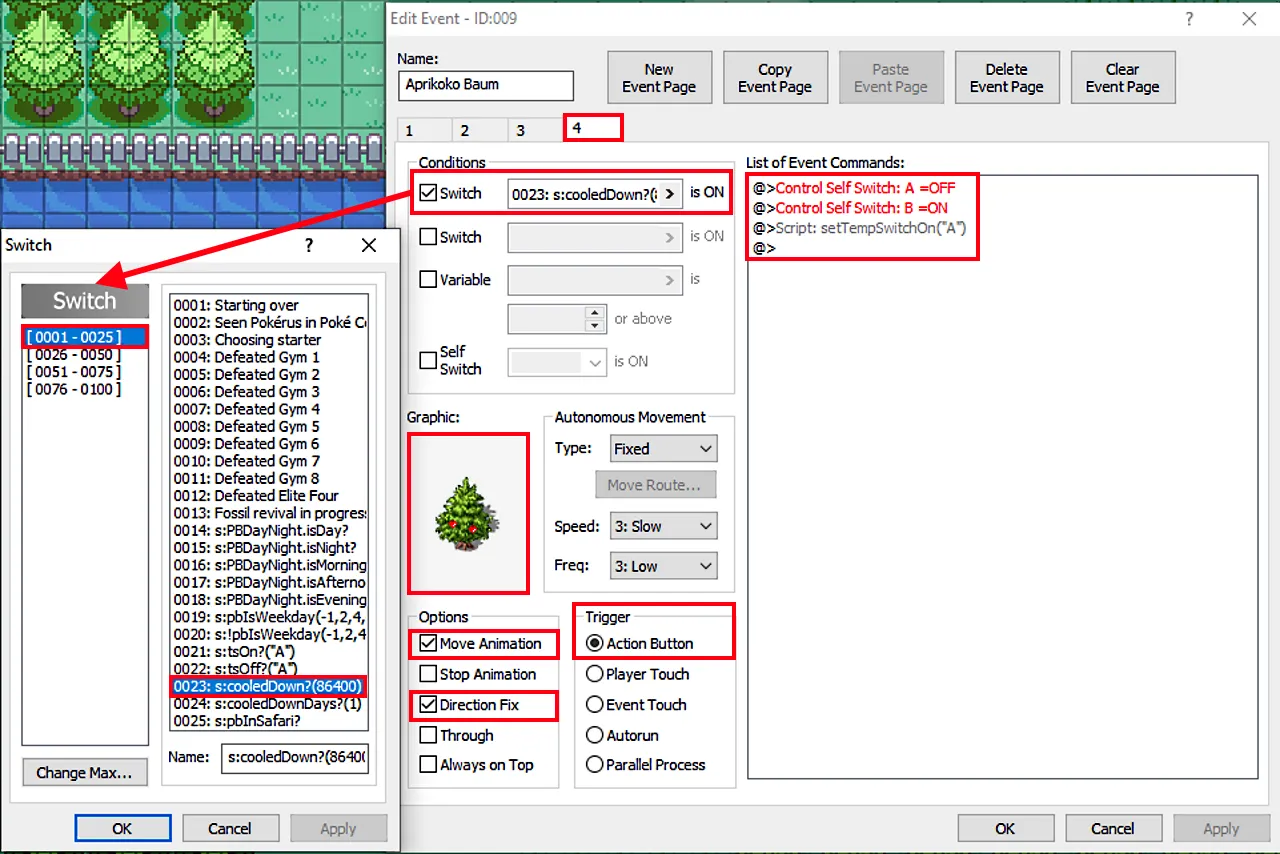Select switch range 0076 - 0100
Viewport: 1280px width, 854px height.
[84, 390]
